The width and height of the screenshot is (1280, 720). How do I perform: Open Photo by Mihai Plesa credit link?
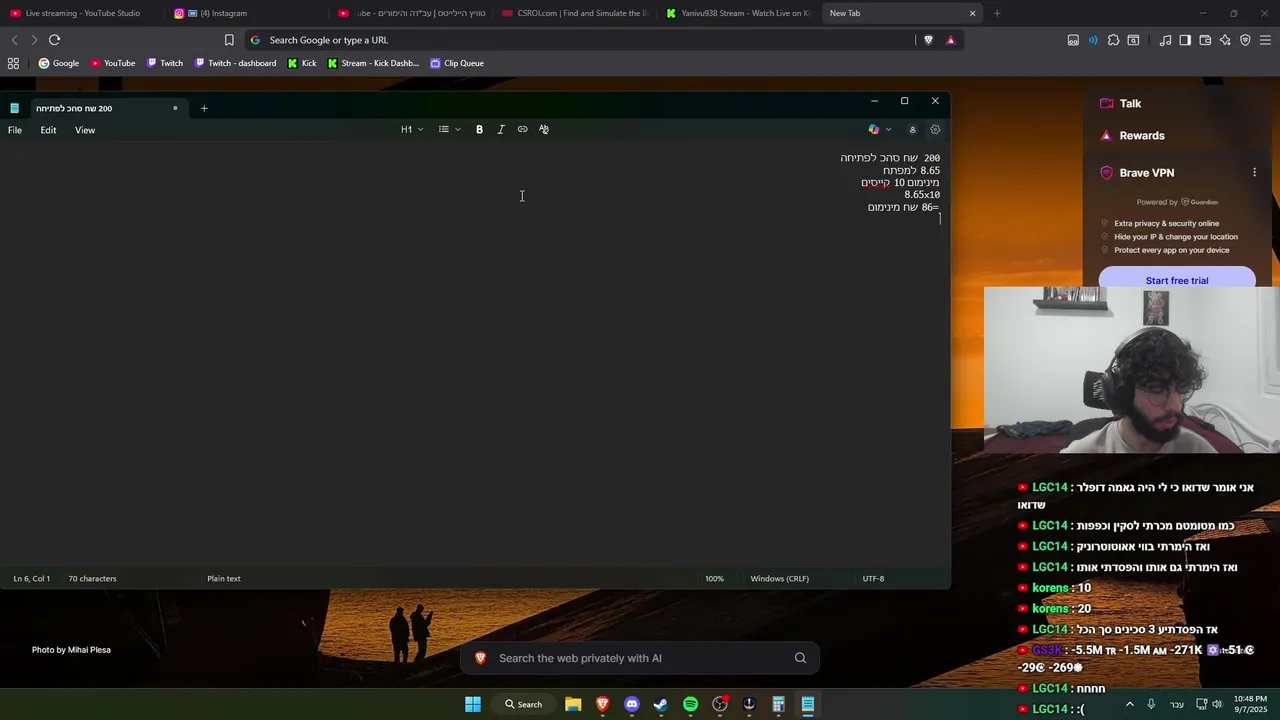pyautogui.click(x=71, y=650)
